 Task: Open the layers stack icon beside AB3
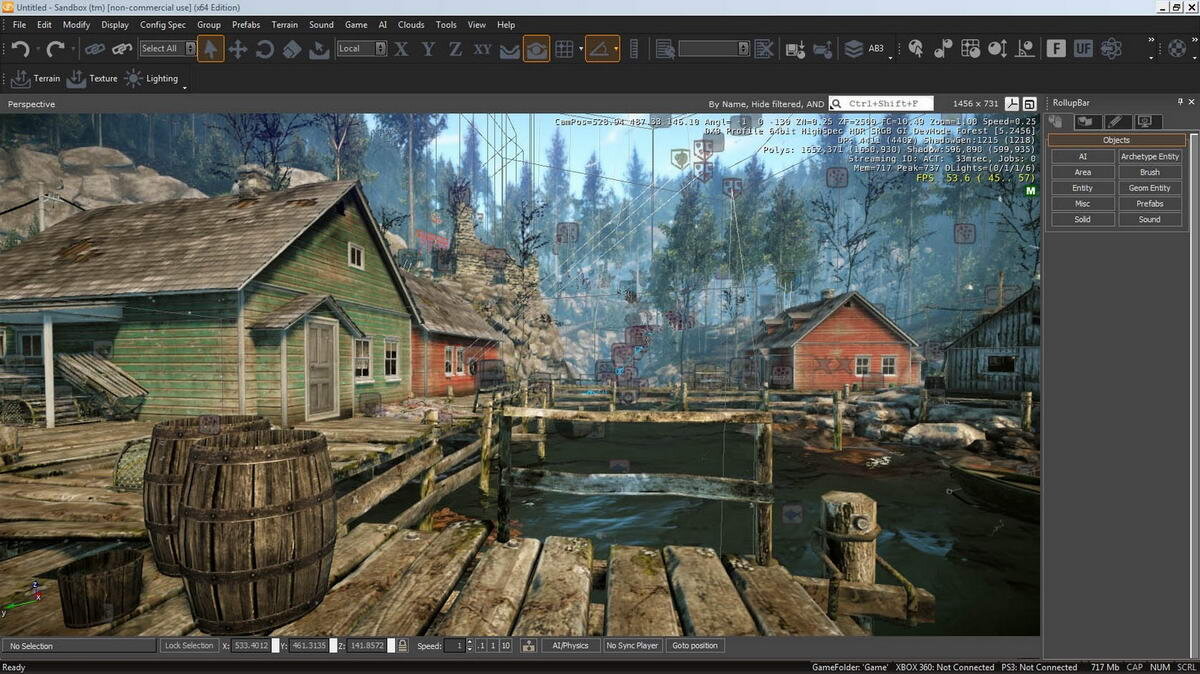(x=853, y=48)
